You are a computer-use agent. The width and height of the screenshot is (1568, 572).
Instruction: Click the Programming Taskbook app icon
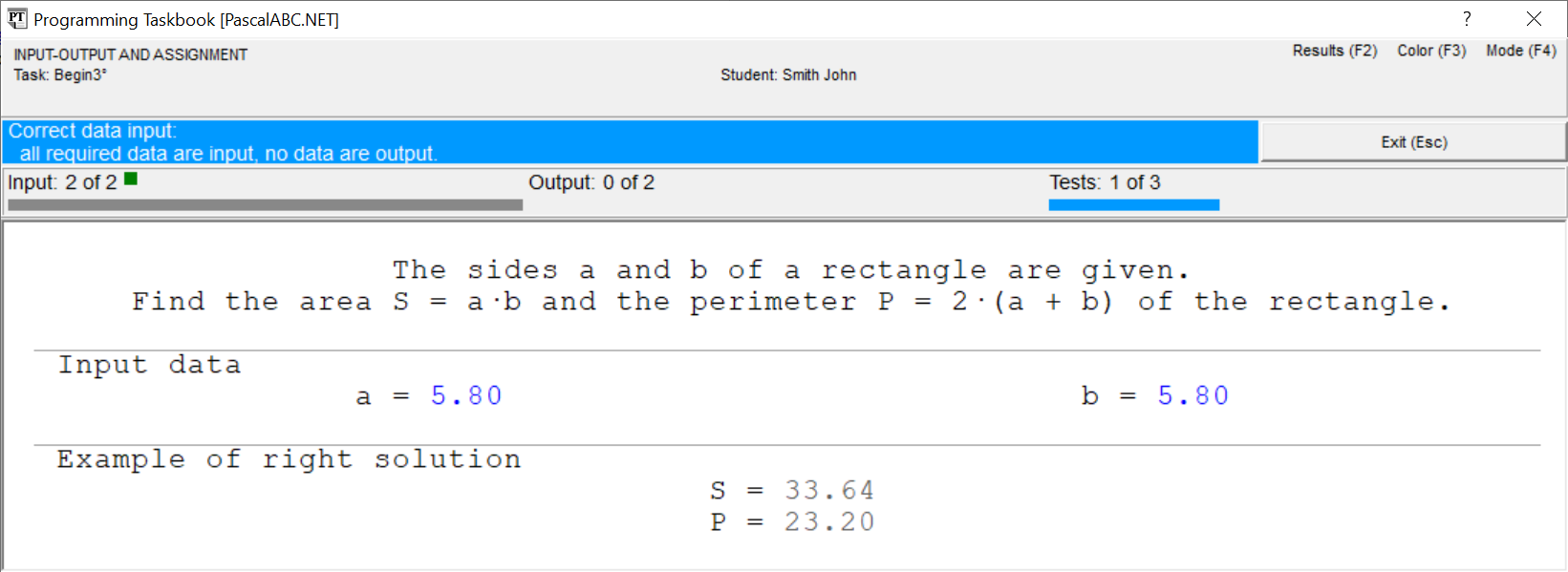point(17,19)
